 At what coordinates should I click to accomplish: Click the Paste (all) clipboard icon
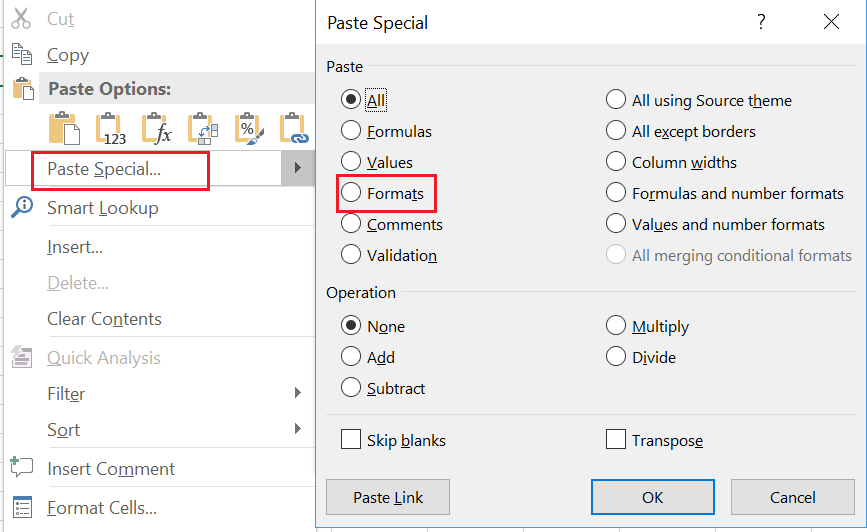64,128
